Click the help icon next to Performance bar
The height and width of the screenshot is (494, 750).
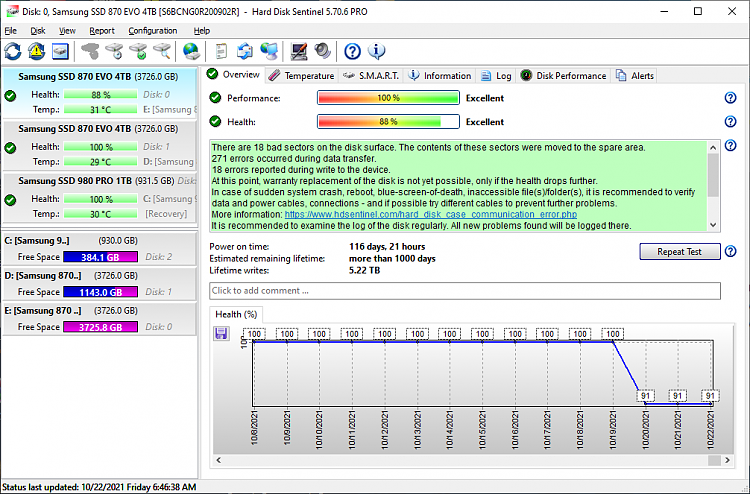(730, 98)
